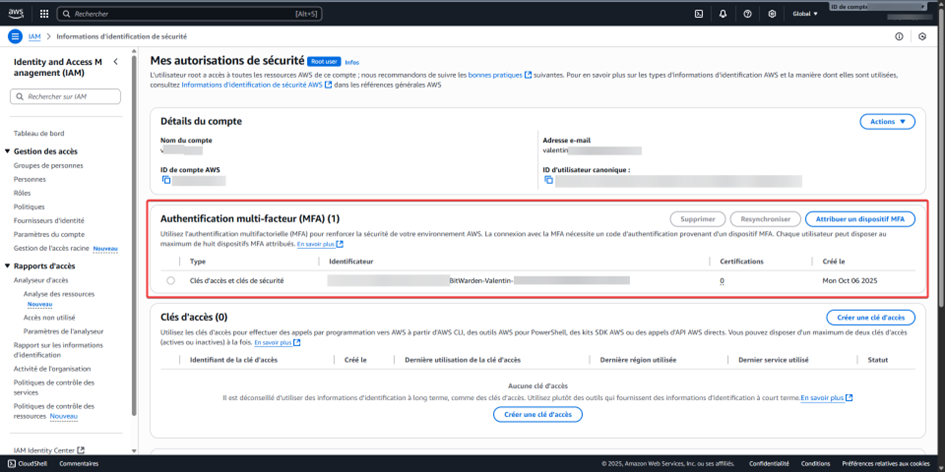Image resolution: width=945 pixels, height=472 pixels.
Task: Open Politiques de contrôle des services
Action: pos(54,387)
